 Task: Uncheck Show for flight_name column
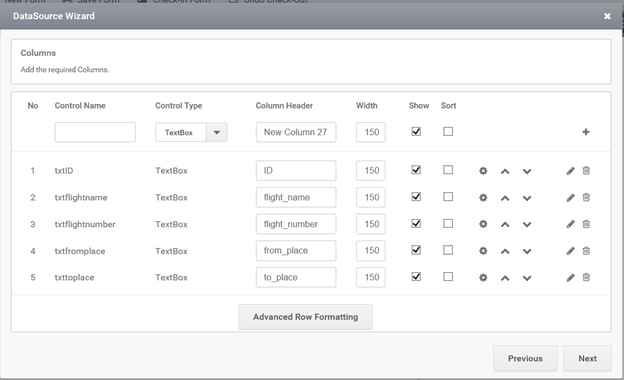coord(416,197)
